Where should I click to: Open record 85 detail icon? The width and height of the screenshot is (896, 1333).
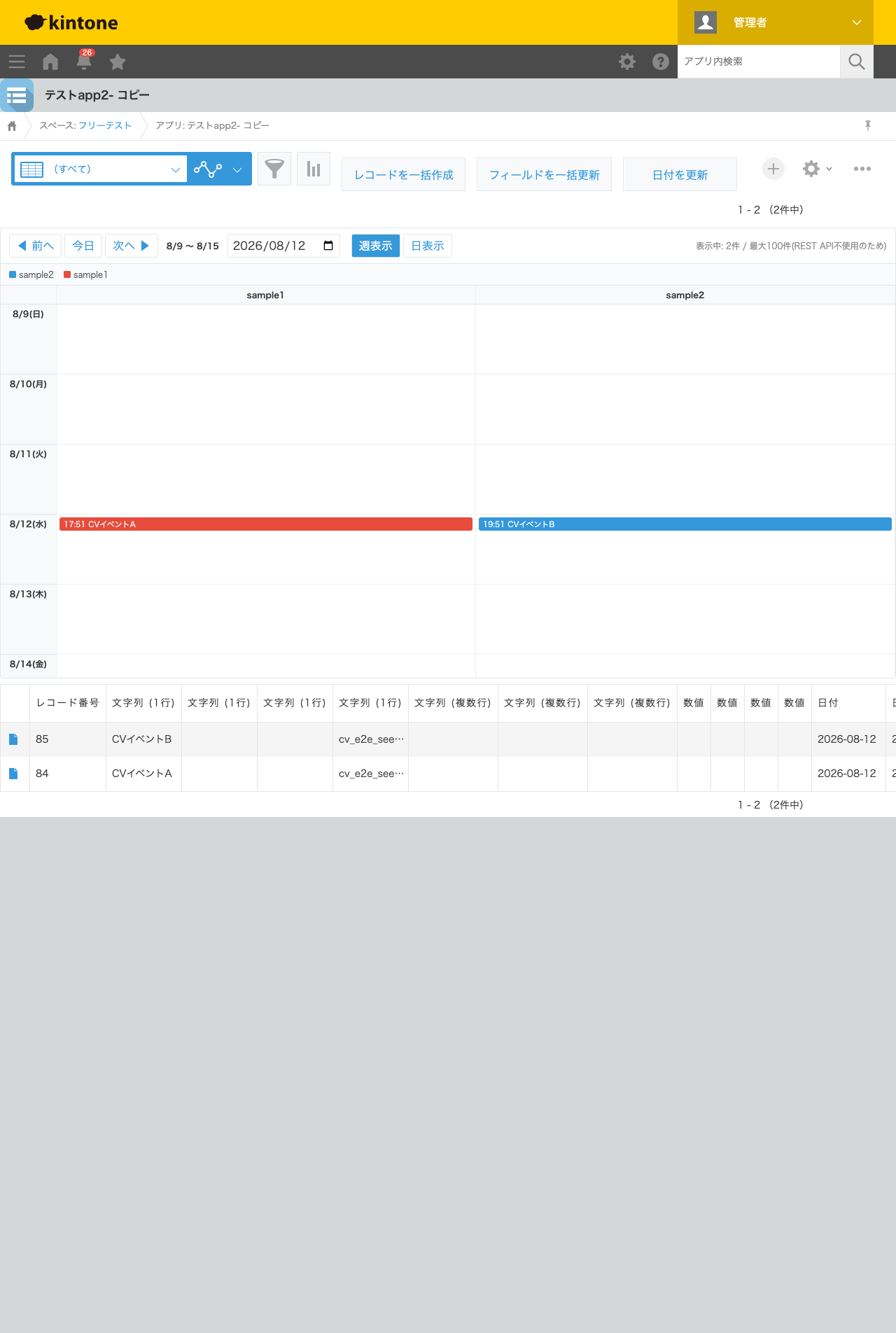coord(13,739)
